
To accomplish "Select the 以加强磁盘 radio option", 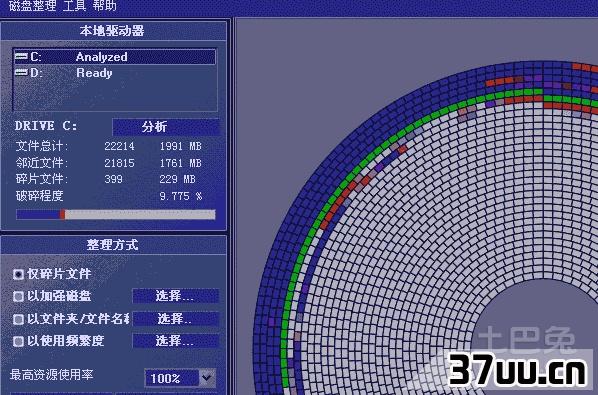I will (18, 296).
